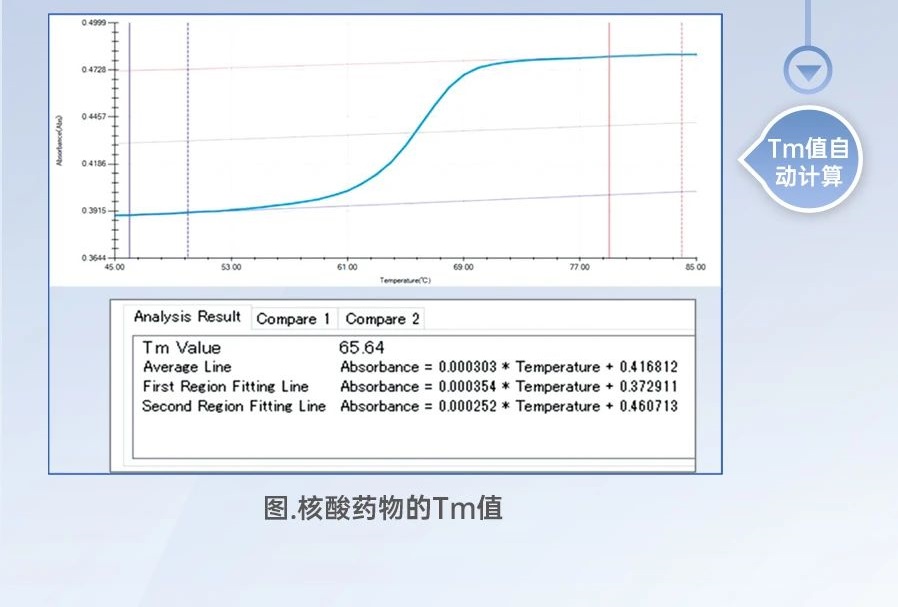Select the Tm Value row label
898x607 pixels.
click(182, 348)
